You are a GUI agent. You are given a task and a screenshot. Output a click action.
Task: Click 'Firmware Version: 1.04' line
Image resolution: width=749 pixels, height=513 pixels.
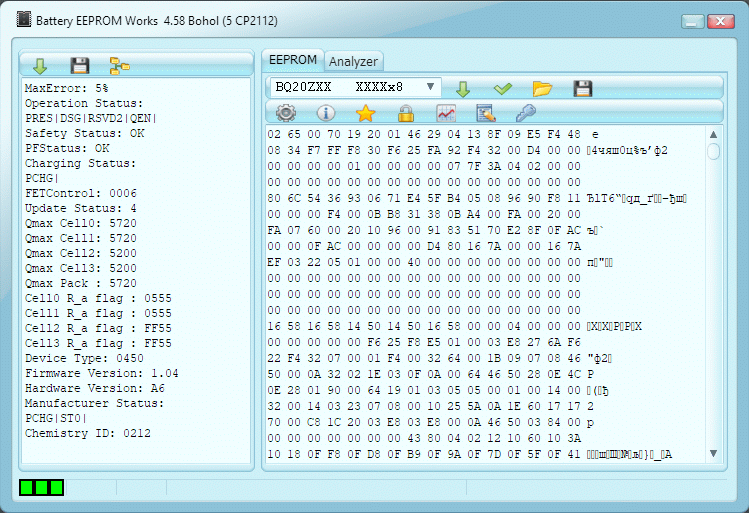click(102, 374)
